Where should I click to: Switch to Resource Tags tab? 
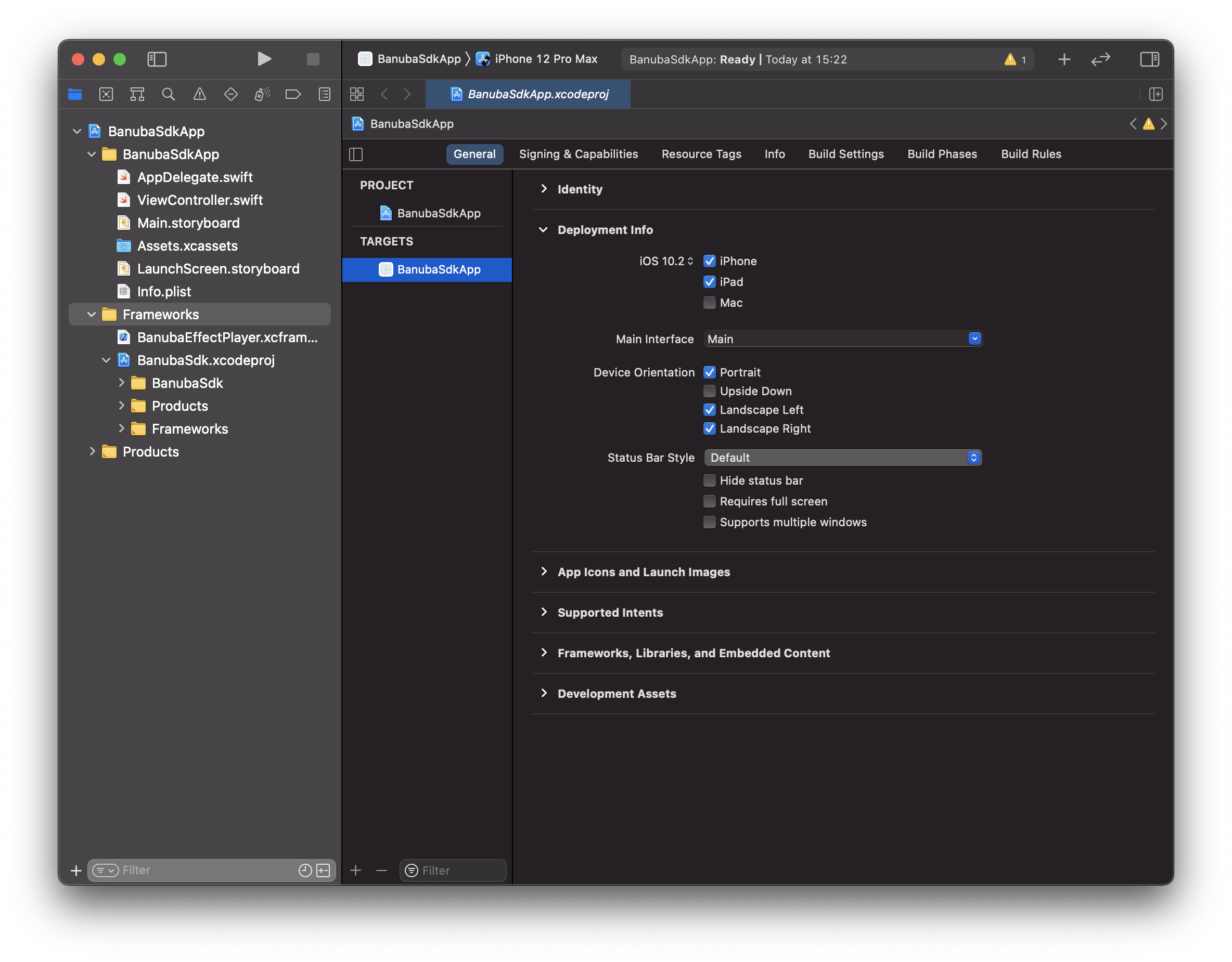(701, 154)
